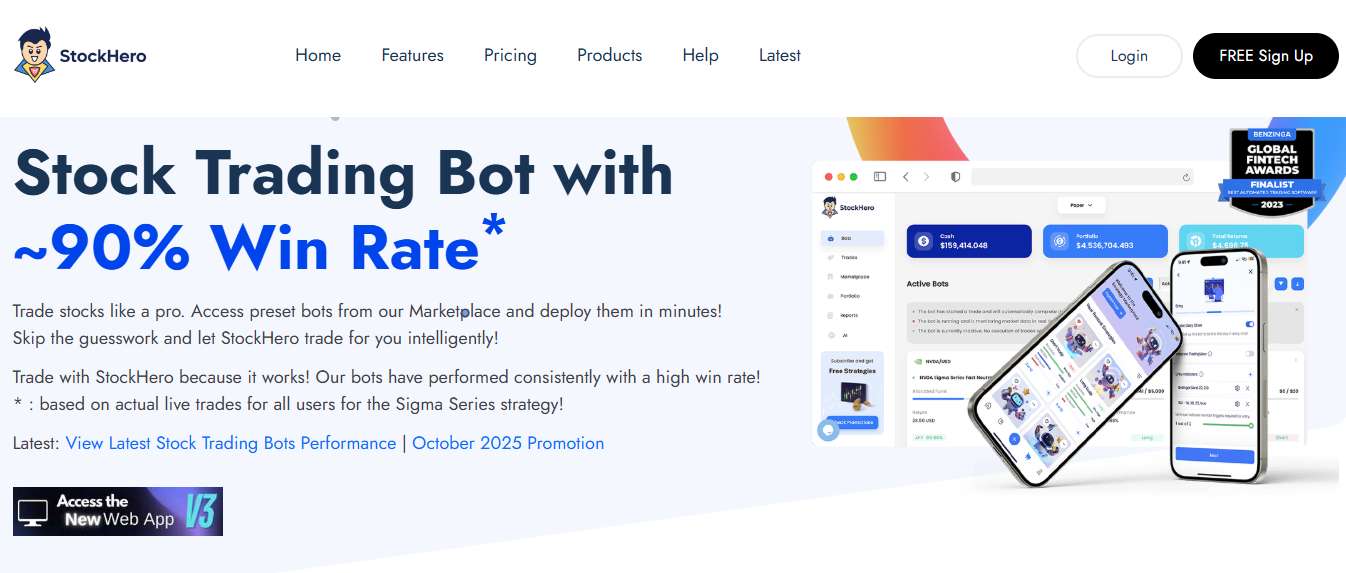Click the '~90% Win Rate' headline text

pos(246,246)
